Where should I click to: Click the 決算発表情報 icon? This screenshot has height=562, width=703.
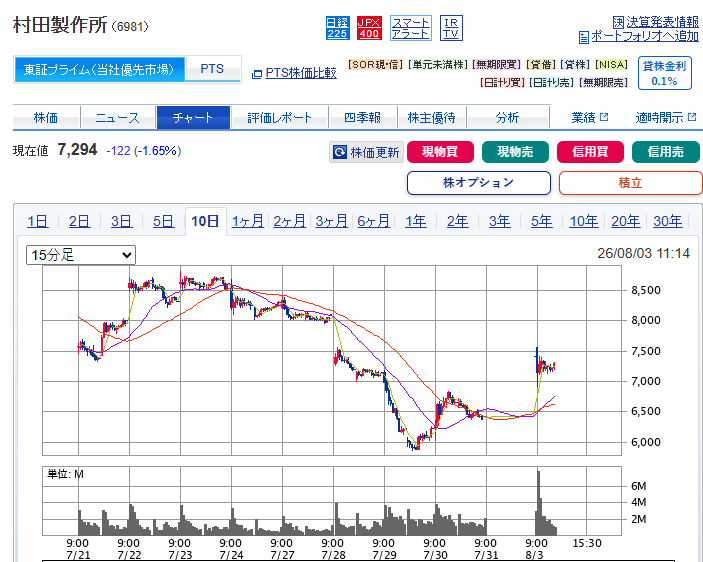(618, 22)
